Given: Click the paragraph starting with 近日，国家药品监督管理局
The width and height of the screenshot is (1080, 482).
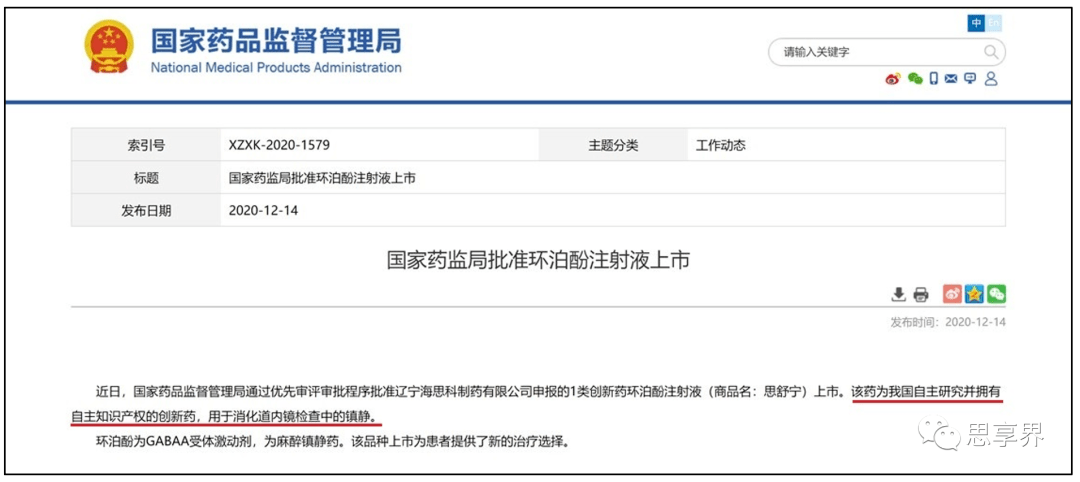Looking at the screenshot, I should pos(538,404).
